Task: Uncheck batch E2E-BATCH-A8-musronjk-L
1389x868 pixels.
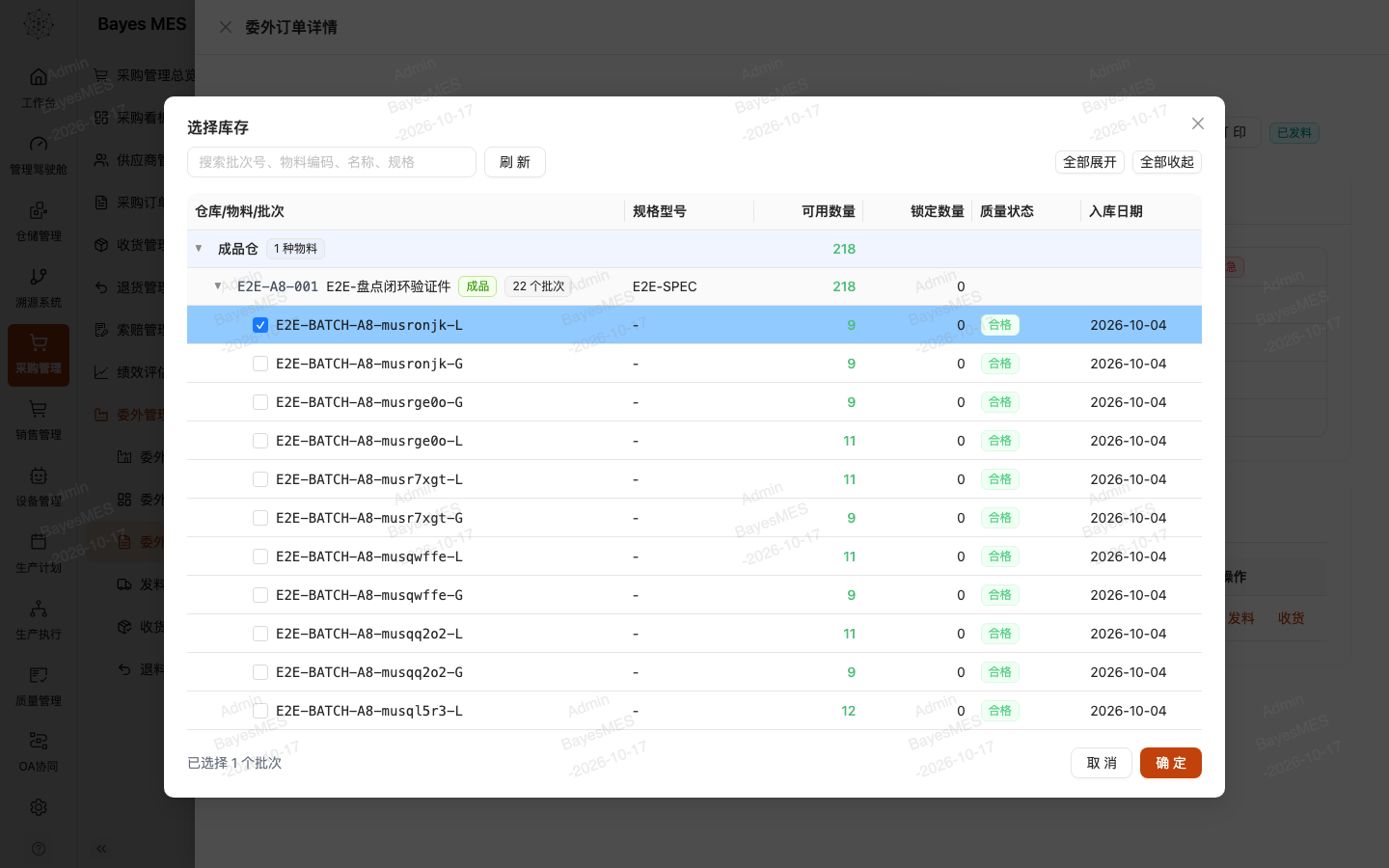Action: 260,325
